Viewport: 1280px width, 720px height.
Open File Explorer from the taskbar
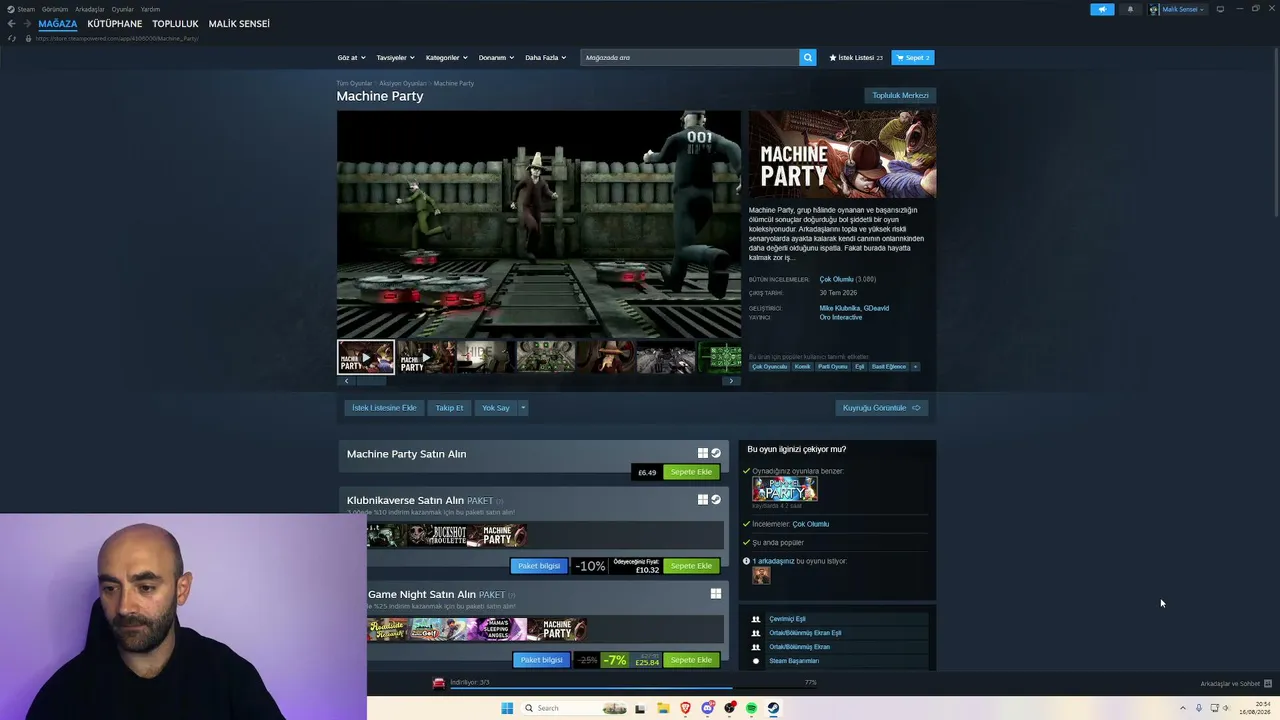663,708
